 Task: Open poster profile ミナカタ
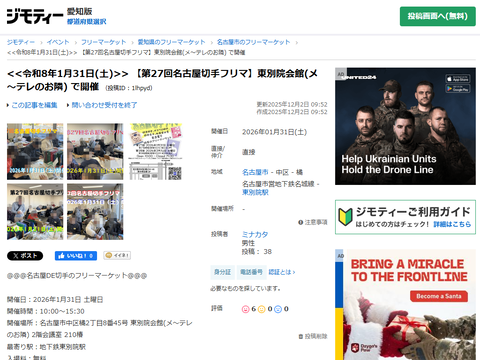click(255, 234)
